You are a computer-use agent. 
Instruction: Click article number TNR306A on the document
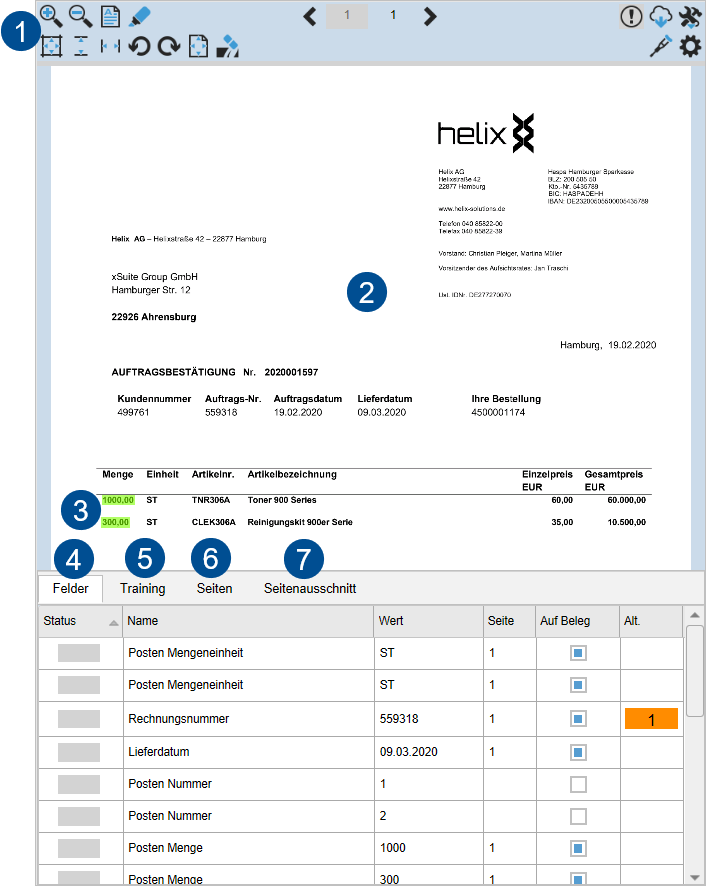[x=211, y=500]
